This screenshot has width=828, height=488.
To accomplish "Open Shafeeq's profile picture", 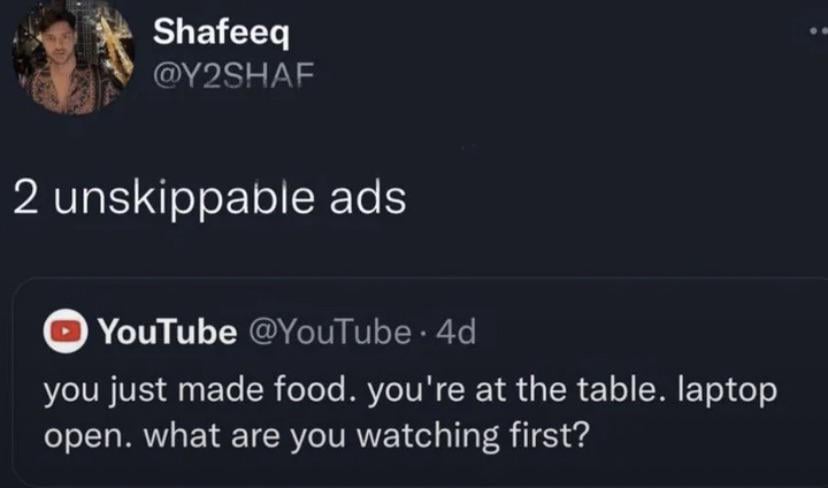I will pyautogui.click(x=71, y=56).
